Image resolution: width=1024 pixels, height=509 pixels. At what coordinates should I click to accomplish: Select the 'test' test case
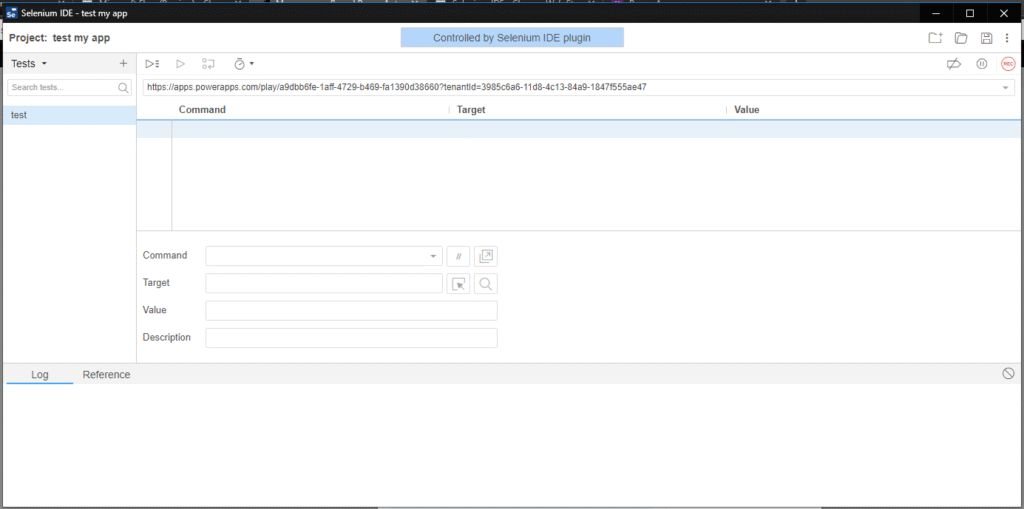(x=69, y=115)
